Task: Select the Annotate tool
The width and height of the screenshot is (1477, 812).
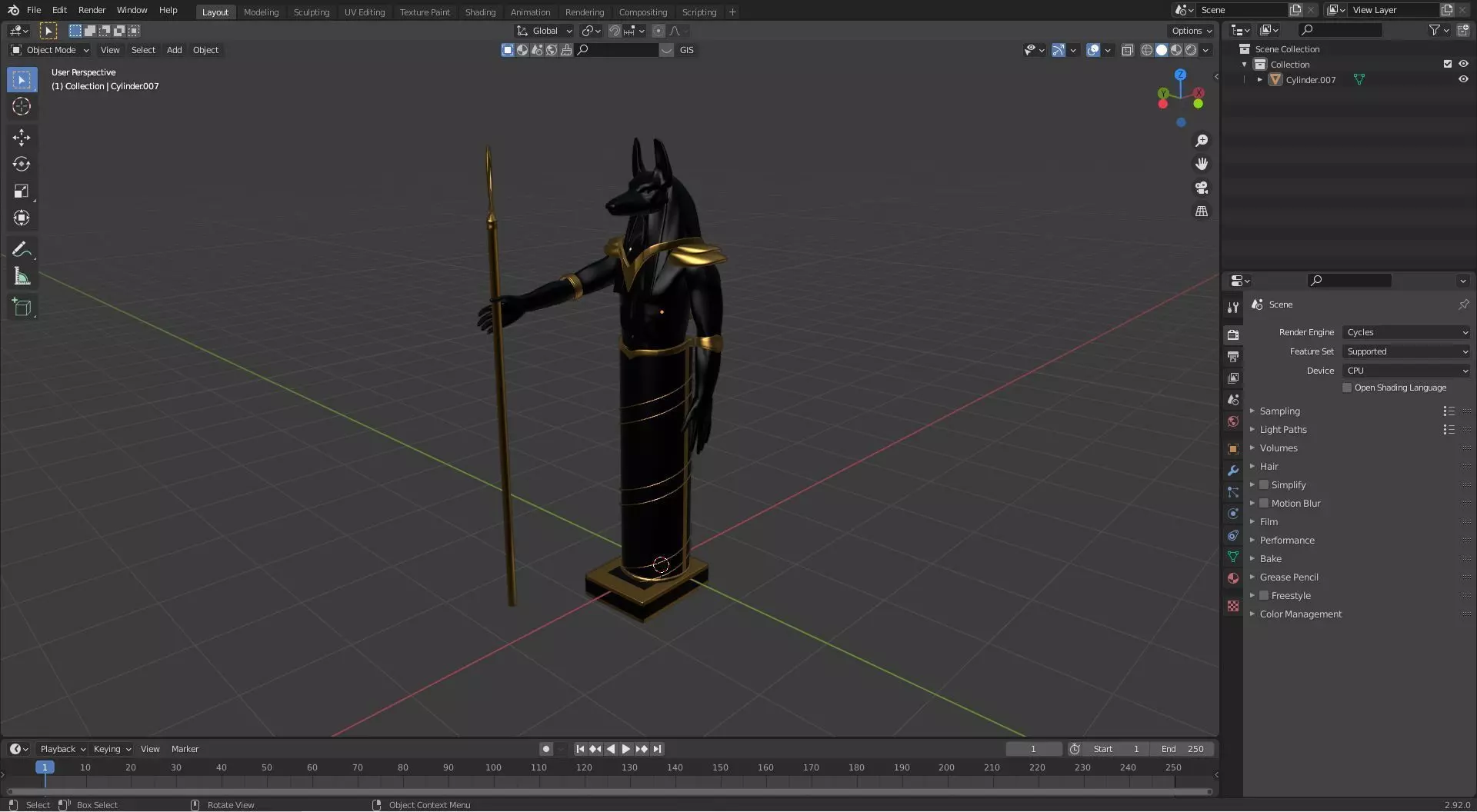Action: tap(22, 250)
